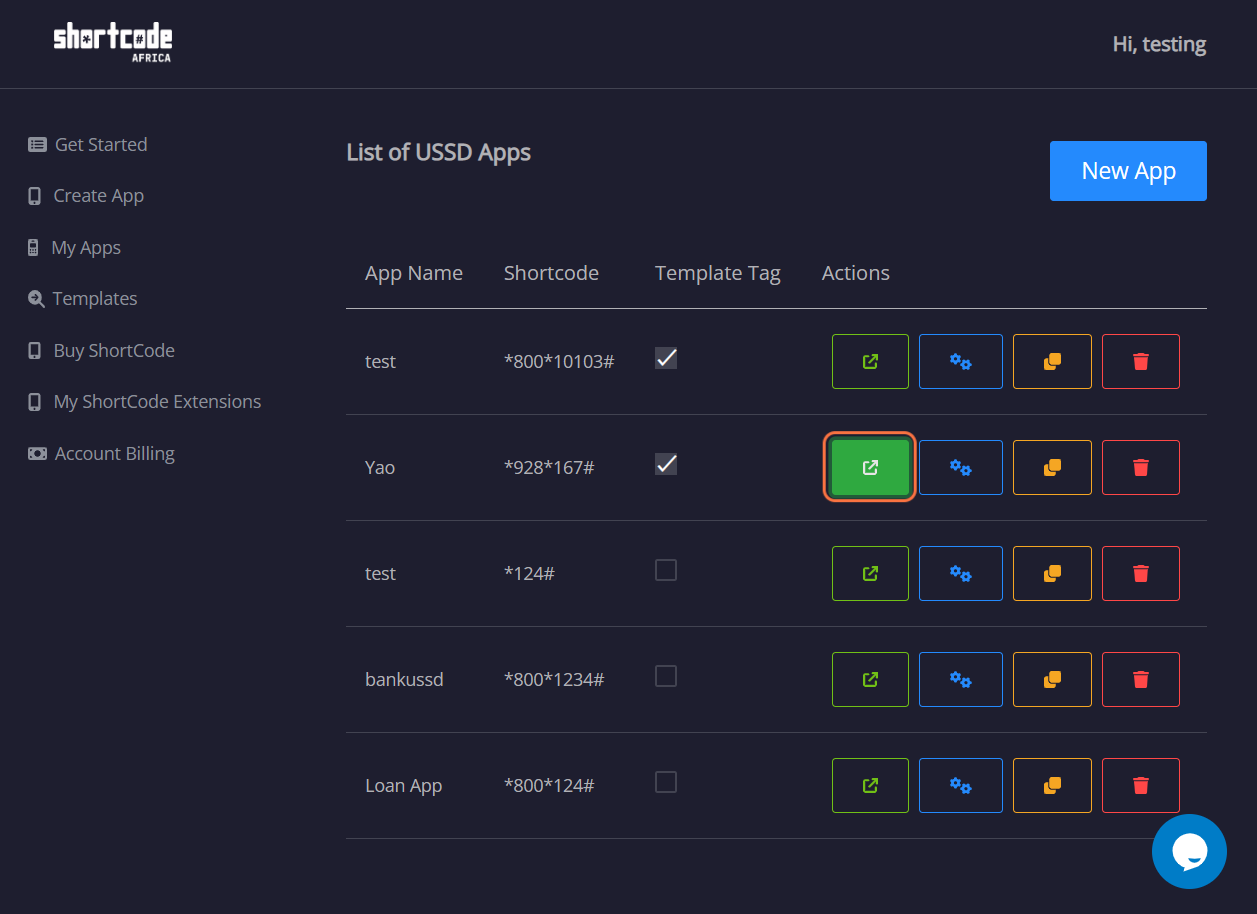The image size is (1257, 914).
Task: Click the Actions column header
Action: point(856,273)
